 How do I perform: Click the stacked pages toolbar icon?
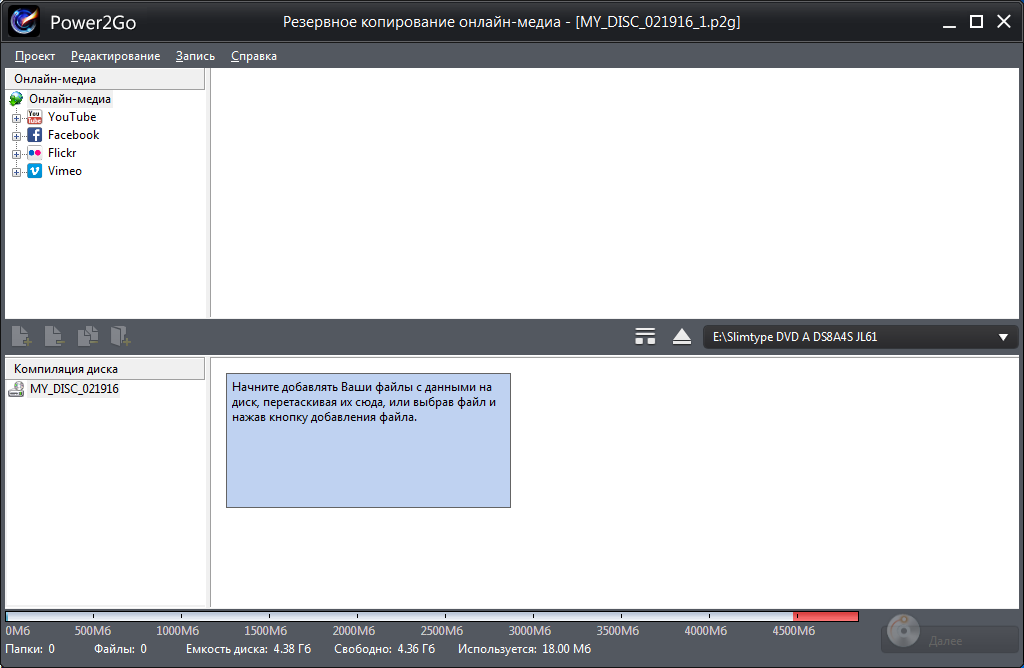click(x=88, y=336)
